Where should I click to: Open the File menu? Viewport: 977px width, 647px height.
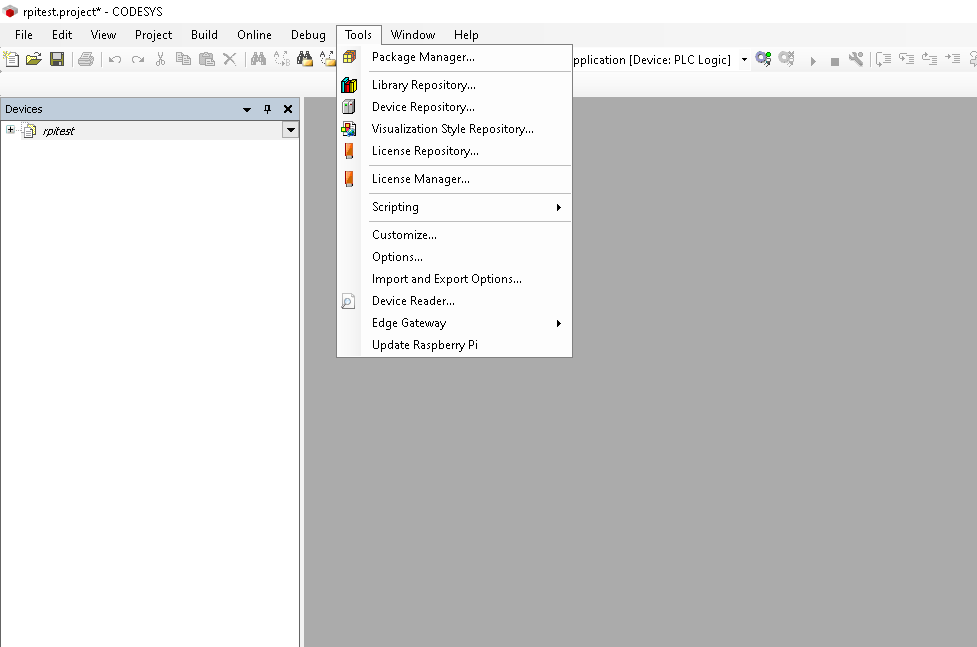pos(24,35)
